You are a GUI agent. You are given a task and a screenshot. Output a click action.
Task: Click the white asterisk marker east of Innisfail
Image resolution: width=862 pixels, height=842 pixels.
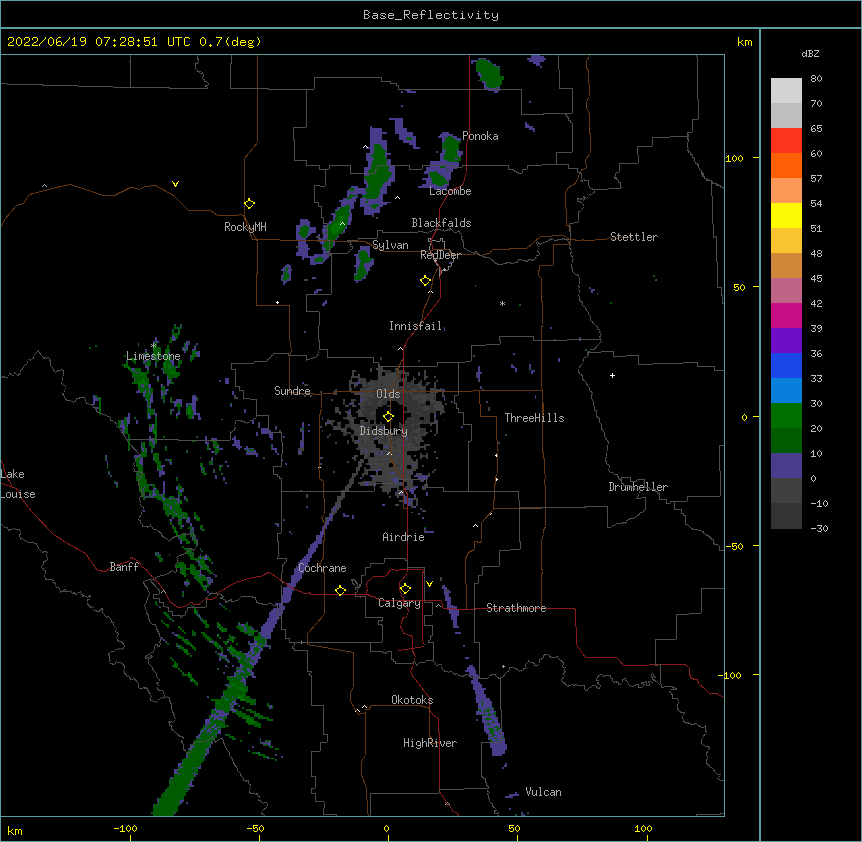[502, 303]
